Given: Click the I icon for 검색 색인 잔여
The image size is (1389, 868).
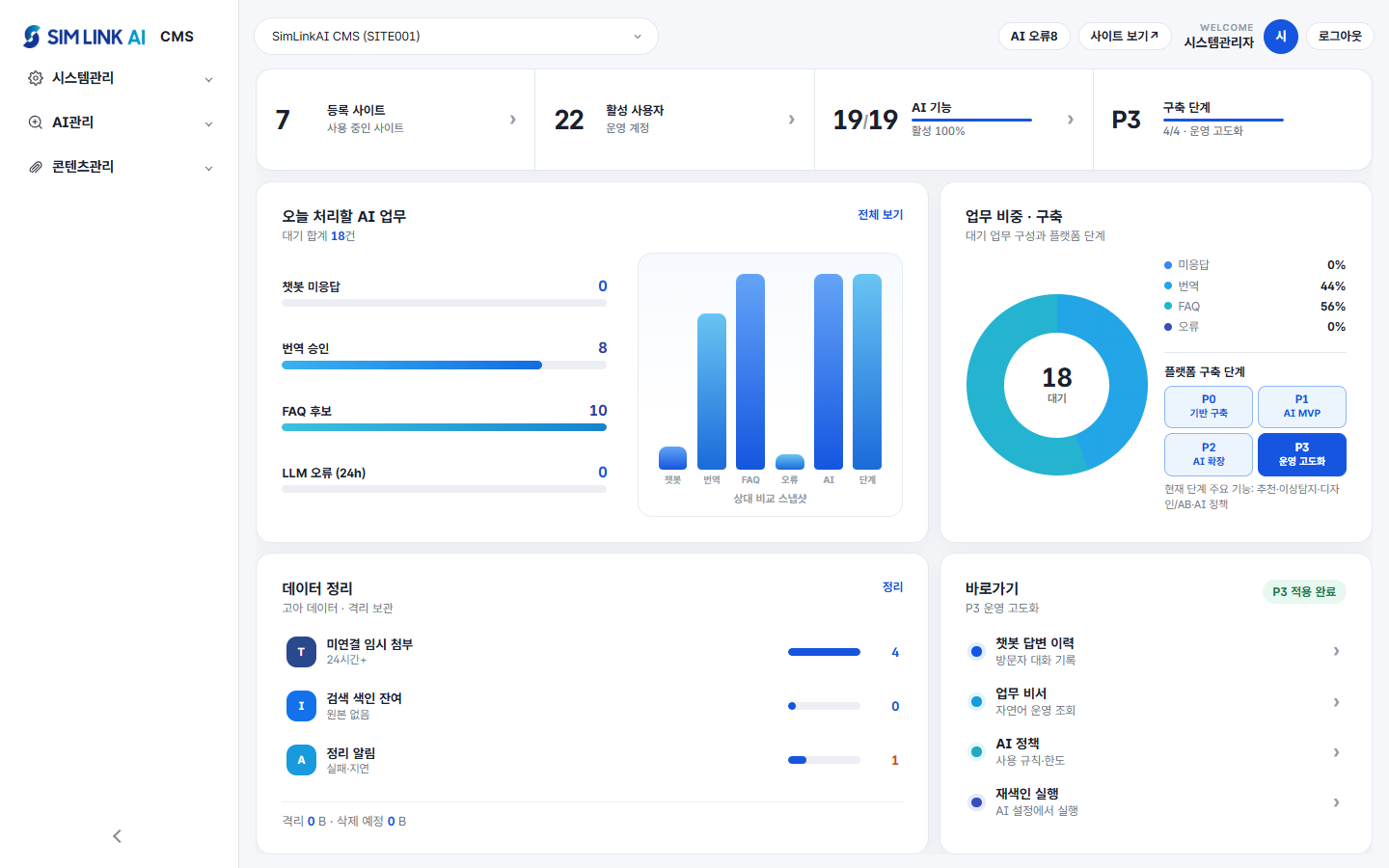Looking at the screenshot, I should (301, 706).
